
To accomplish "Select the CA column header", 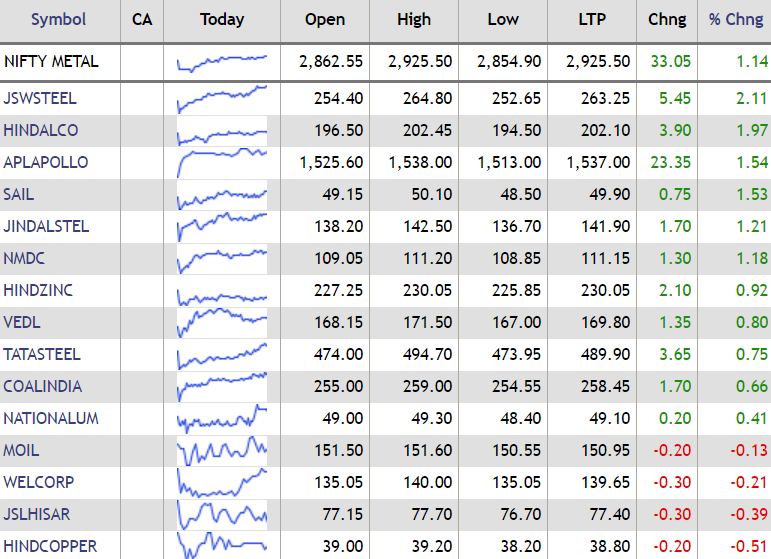I will (142, 20).
